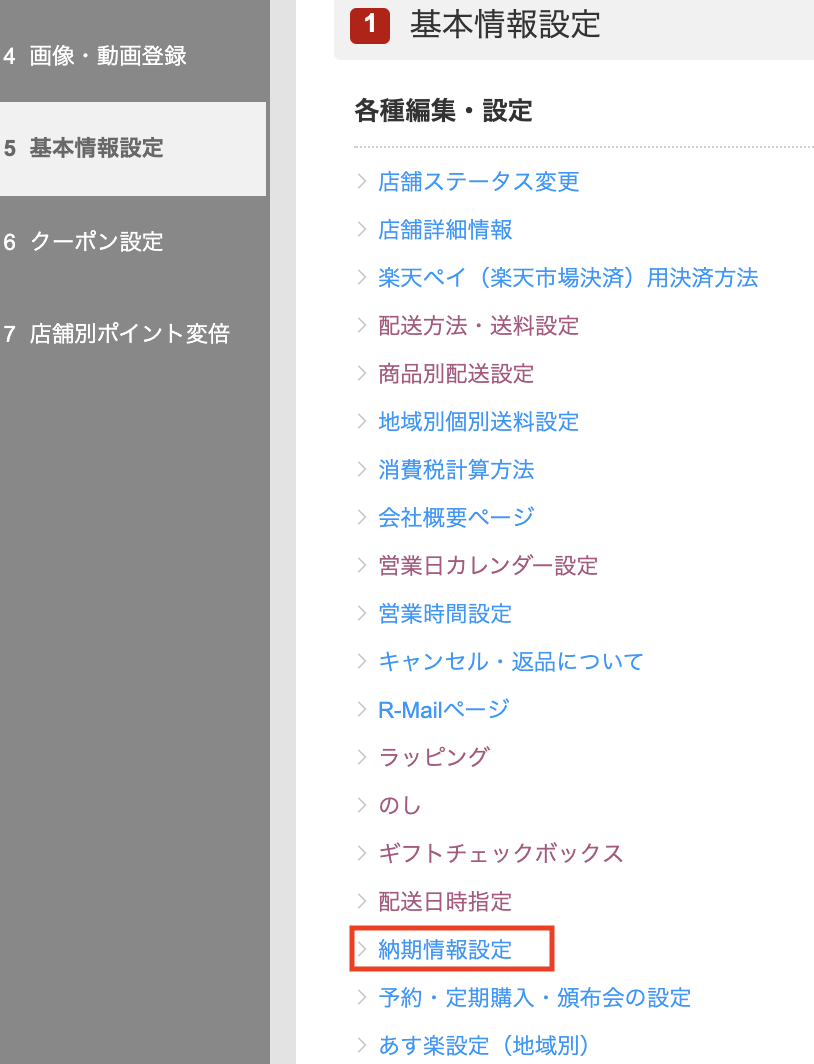Click chevron beside 商品別配送設定

362,373
